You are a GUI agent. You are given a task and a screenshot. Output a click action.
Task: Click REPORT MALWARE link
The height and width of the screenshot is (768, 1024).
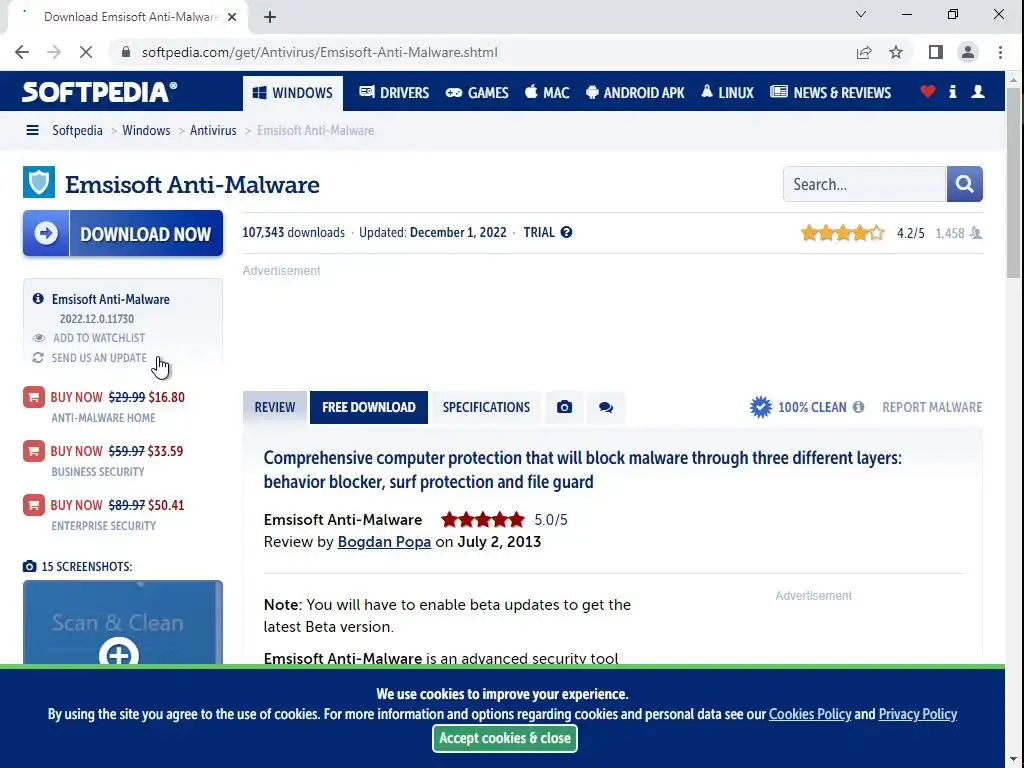click(x=932, y=408)
